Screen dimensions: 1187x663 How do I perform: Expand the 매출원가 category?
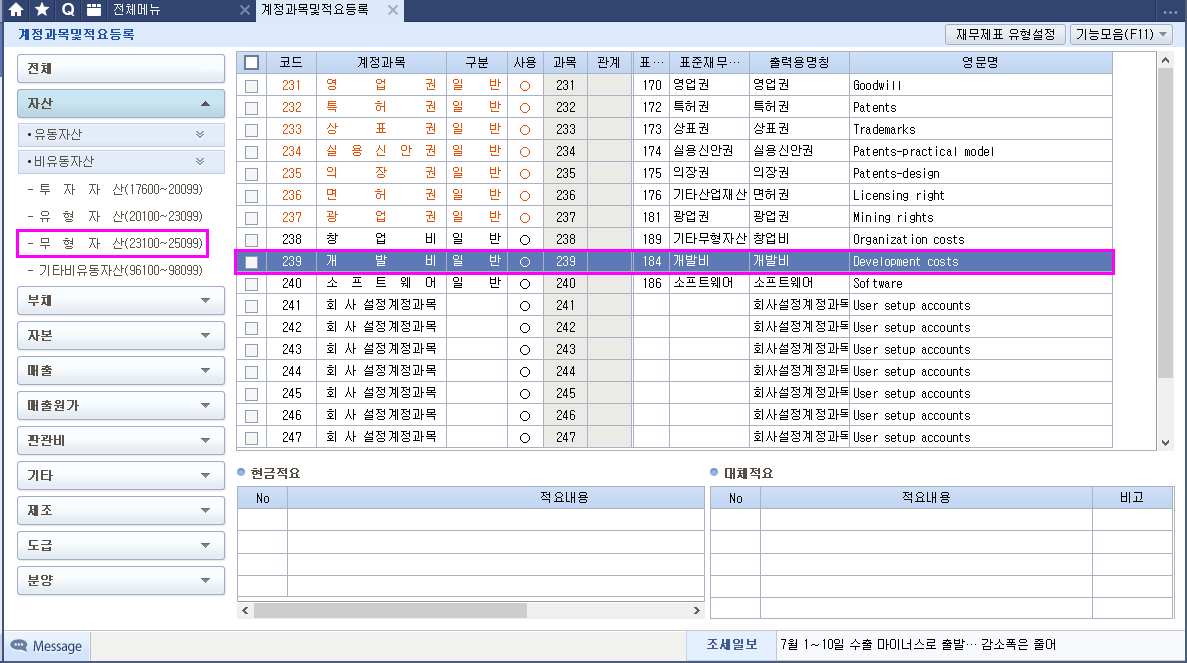121,406
